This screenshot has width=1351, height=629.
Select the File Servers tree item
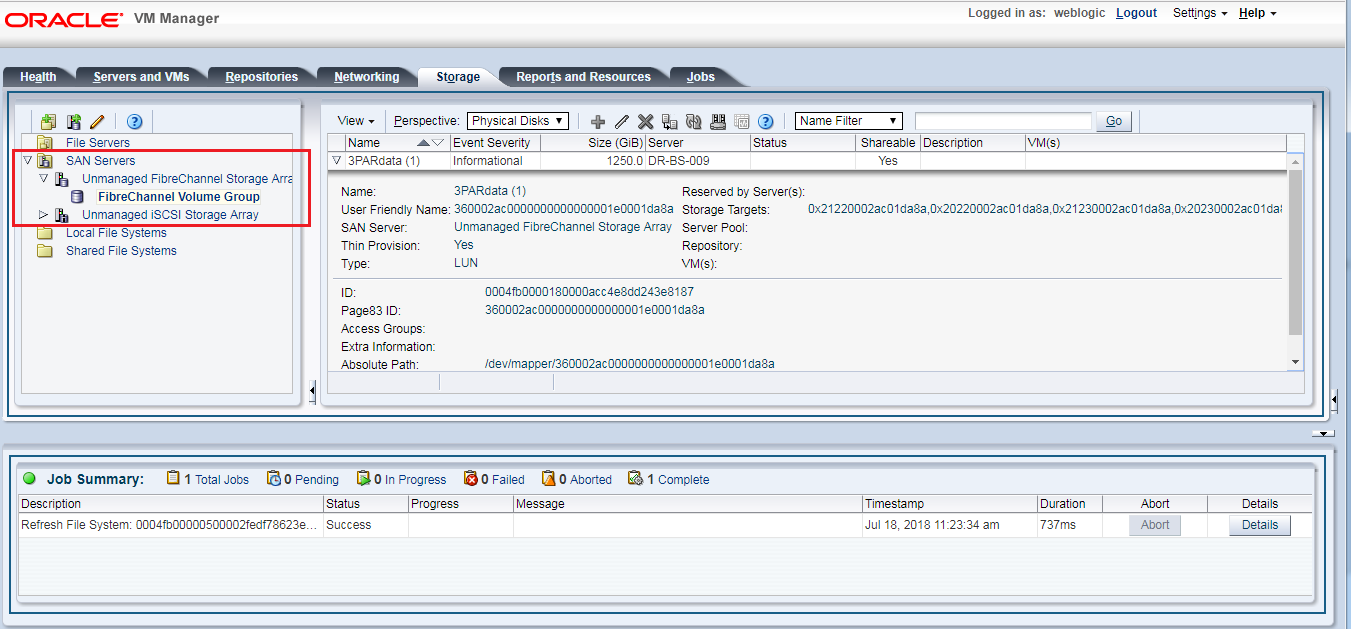pos(98,143)
